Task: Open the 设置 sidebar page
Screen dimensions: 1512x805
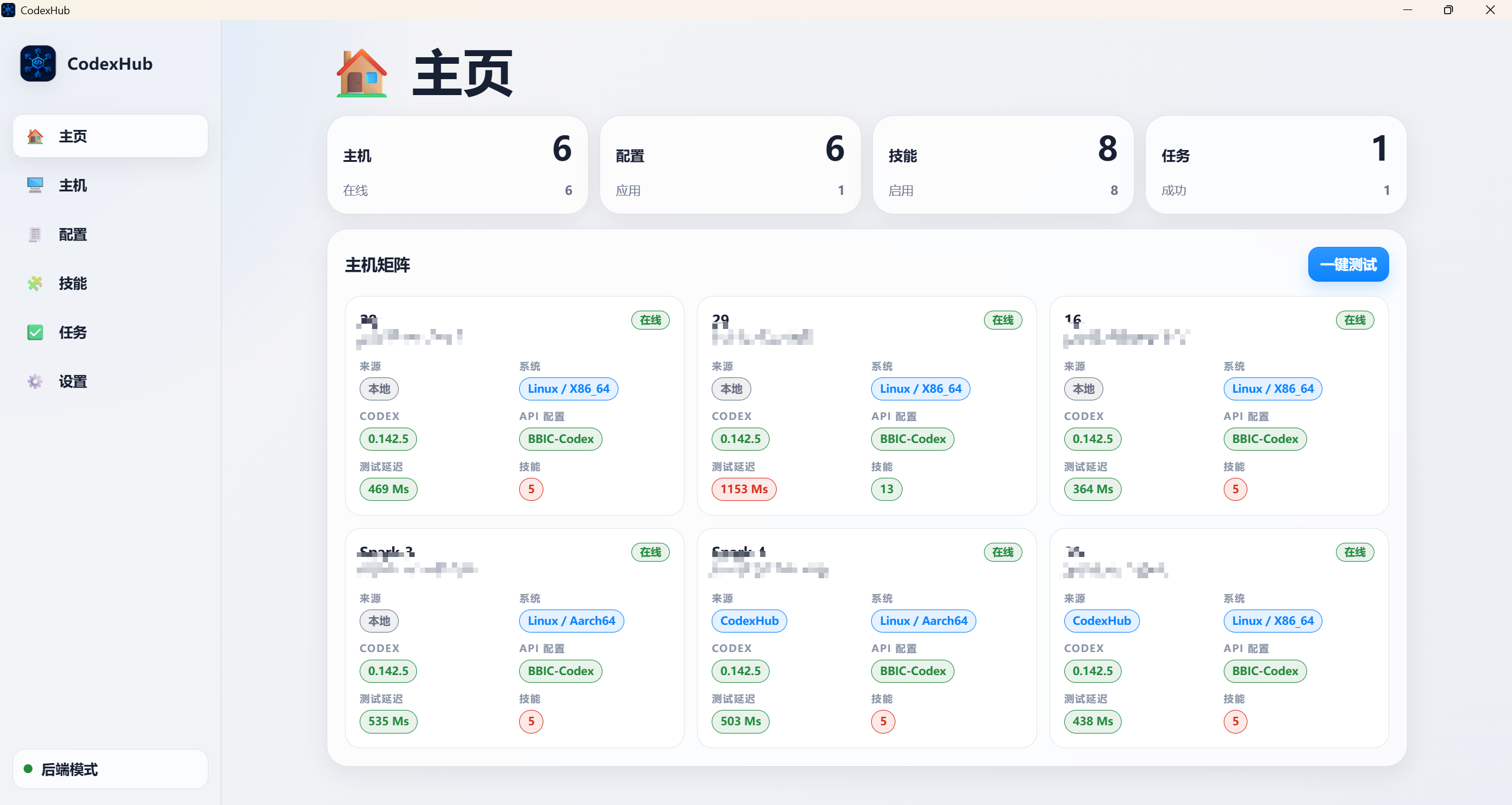Action: [110, 382]
